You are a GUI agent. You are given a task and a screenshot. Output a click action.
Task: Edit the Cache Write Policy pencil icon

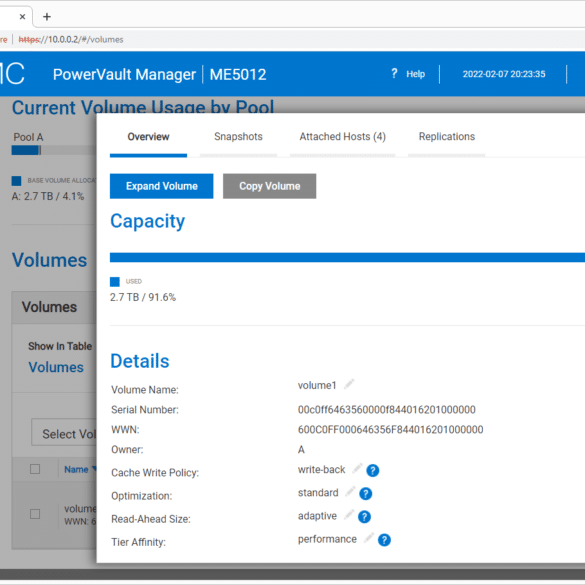pyautogui.click(x=357, y=468)
